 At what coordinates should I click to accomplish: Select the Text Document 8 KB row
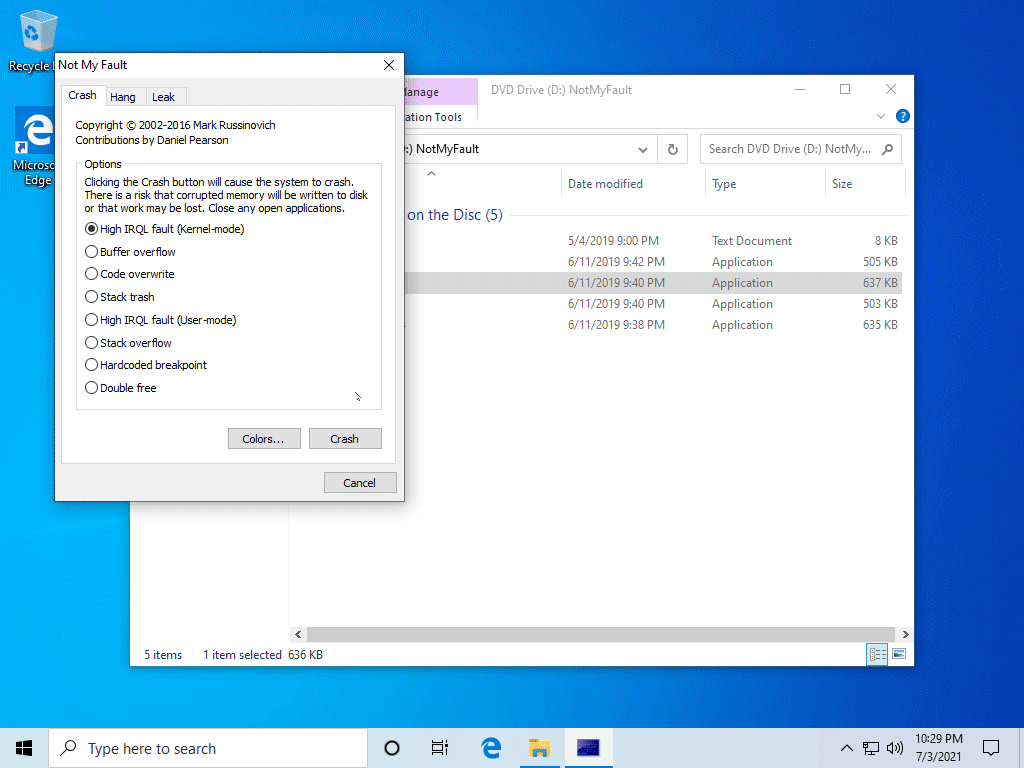pos(655,241)
